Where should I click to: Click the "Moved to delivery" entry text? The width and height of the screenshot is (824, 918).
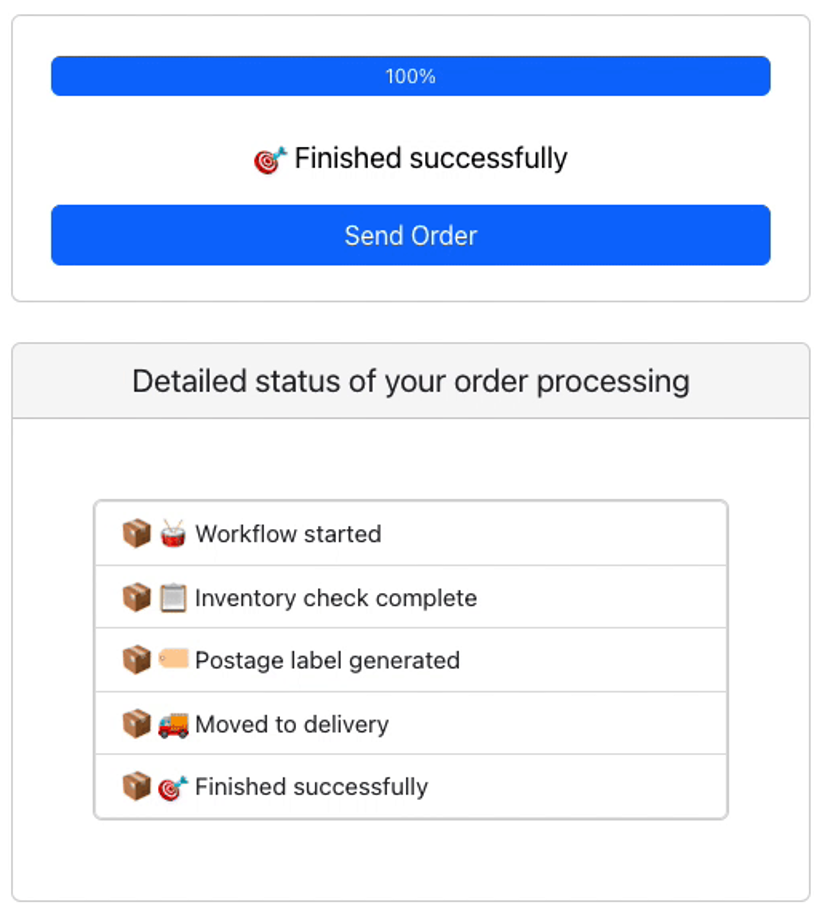tap(292, 724)
